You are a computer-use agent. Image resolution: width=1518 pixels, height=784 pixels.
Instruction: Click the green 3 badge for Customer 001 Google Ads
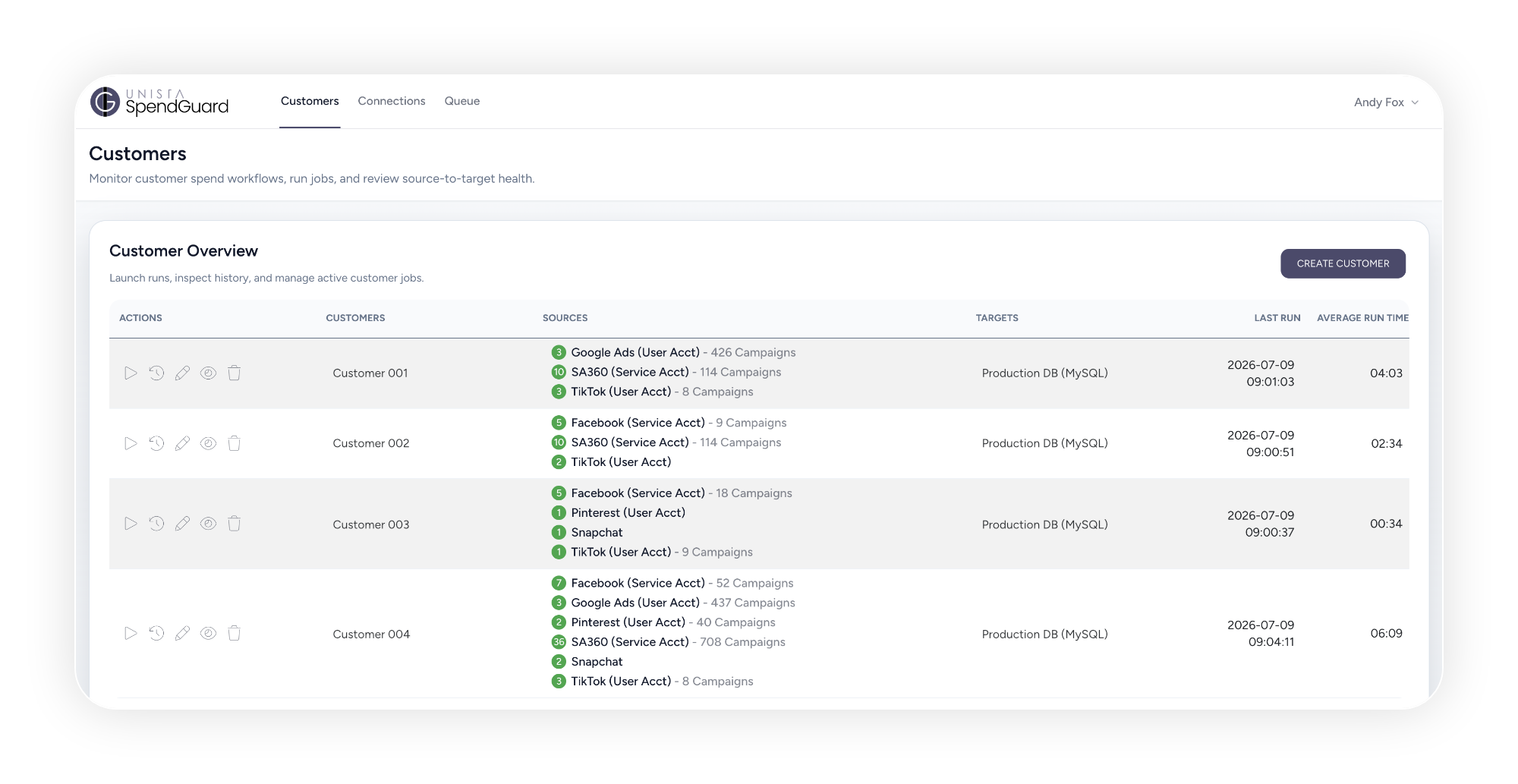(559, 352)
